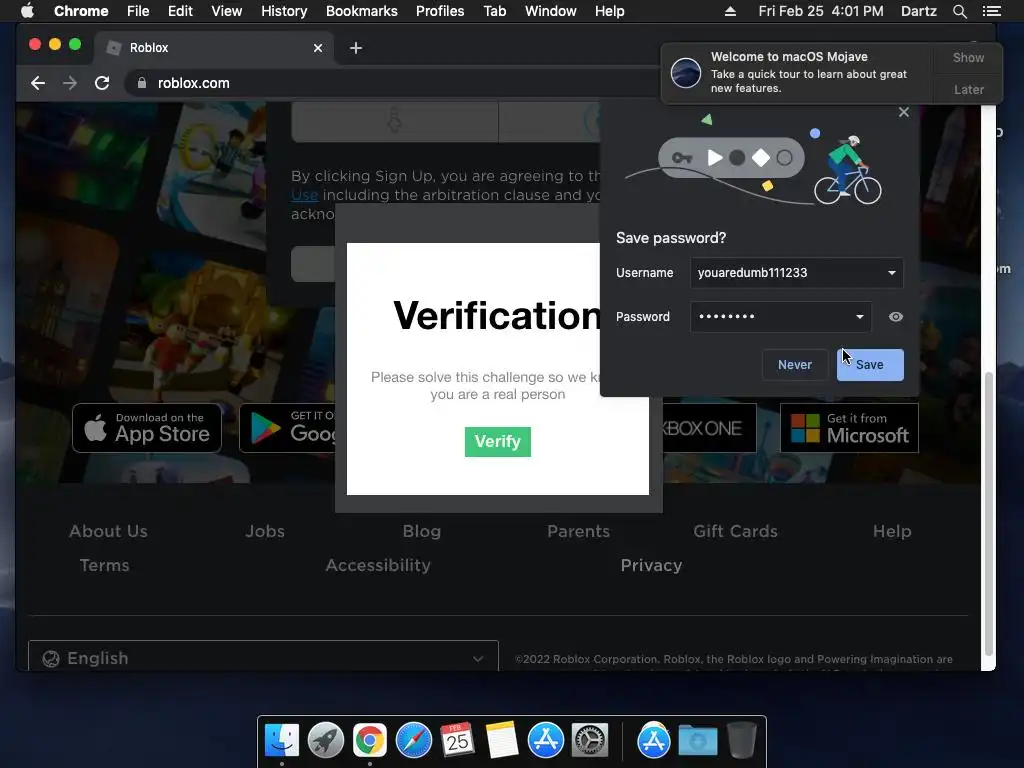Screen dimensions: 1024x768
Task: Open Chrome from the Dock
Action: pyautogui.click(x=370, y=740)
